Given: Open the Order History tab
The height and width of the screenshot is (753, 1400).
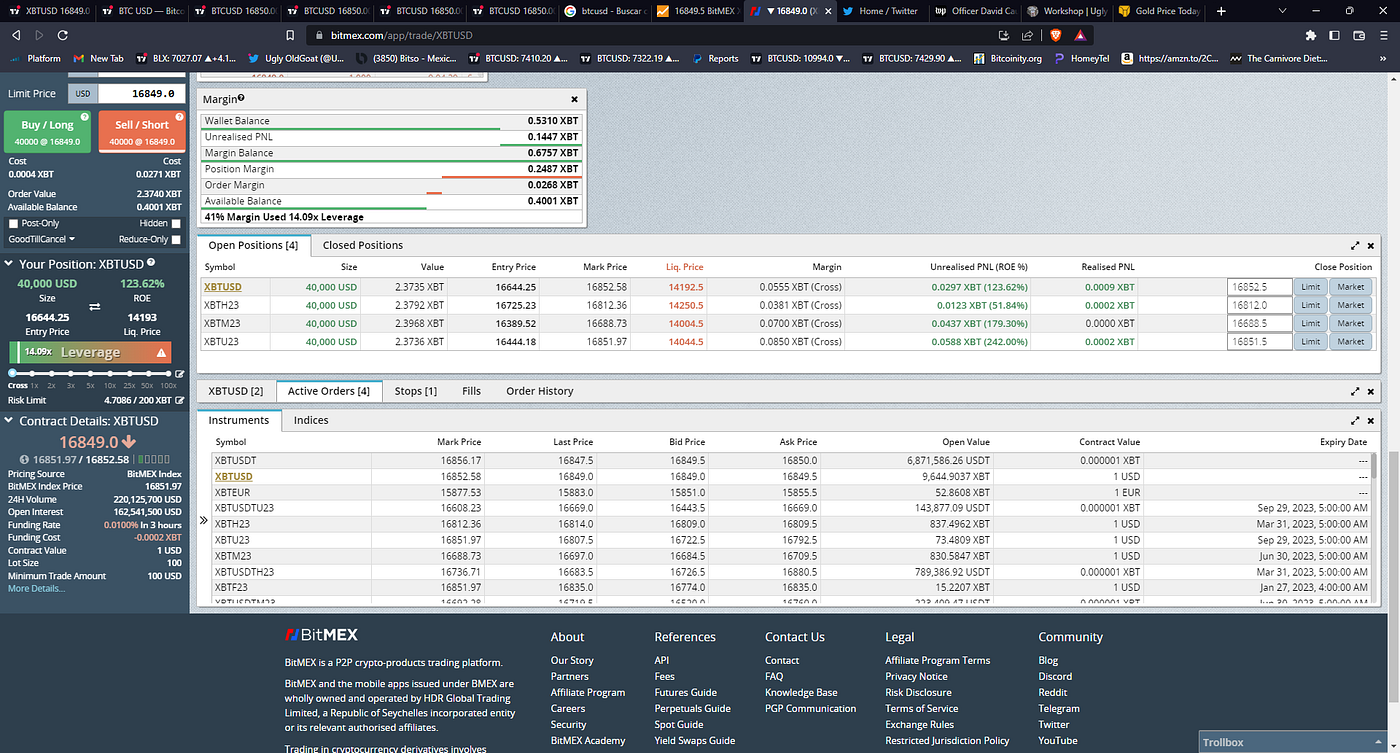Looking at the screenshot, I should 539,391.
